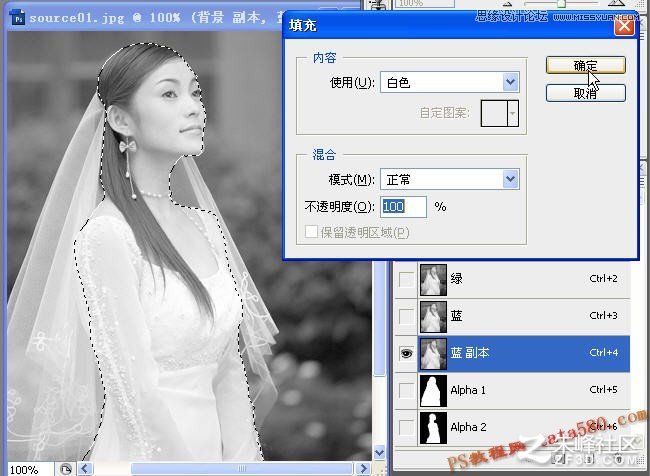
Task: Show the Alpha 1 channel
Action: (406, 390)
